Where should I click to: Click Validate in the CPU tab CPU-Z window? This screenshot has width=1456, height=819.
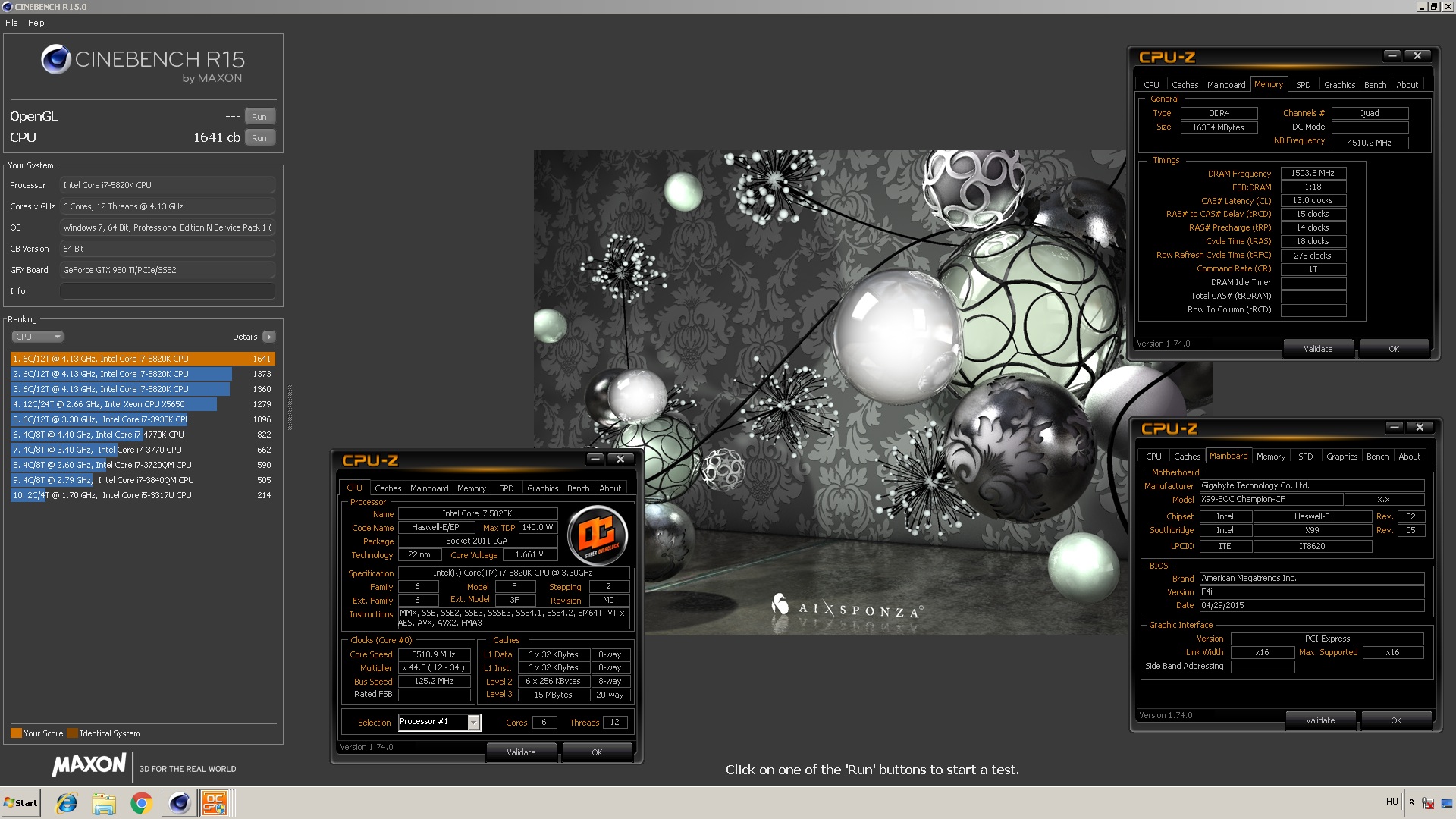pos(521,752)
